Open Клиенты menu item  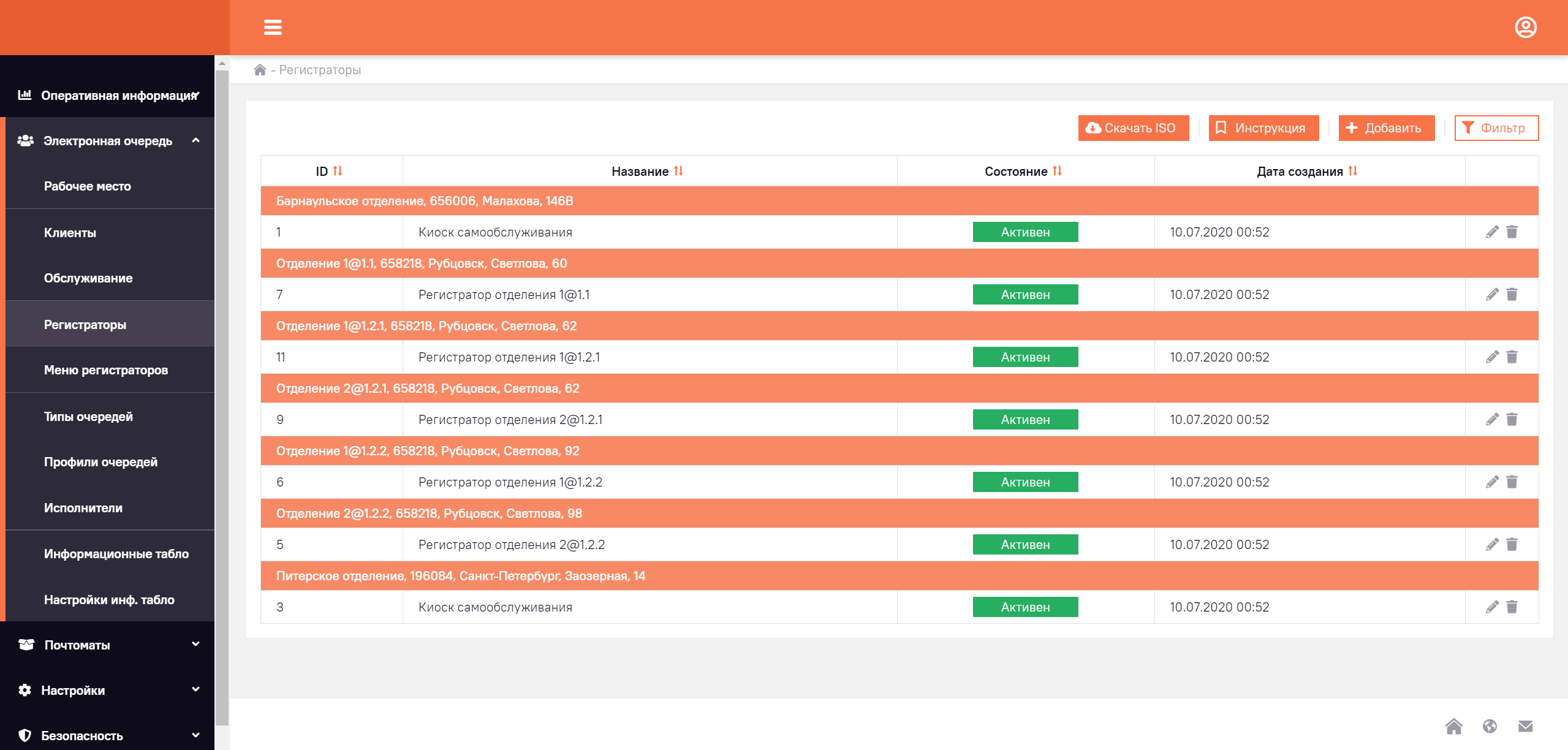click(x=110, y=233)
